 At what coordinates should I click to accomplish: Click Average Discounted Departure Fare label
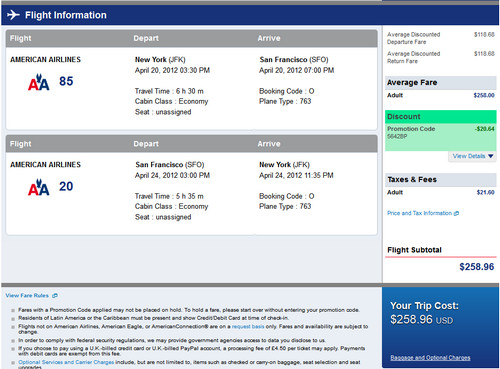413,38
